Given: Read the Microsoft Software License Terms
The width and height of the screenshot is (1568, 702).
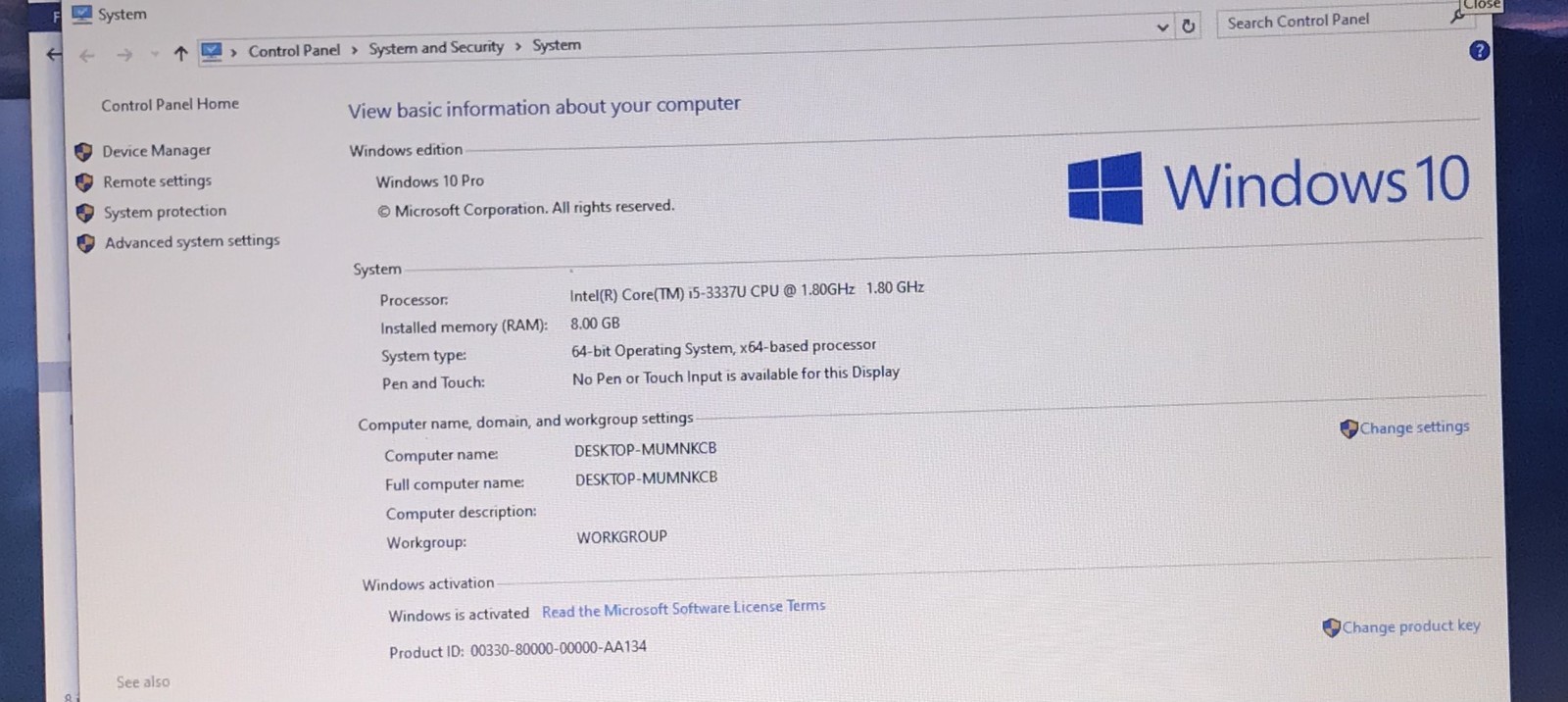Looking at the screenshot, I should click(683, 608).
